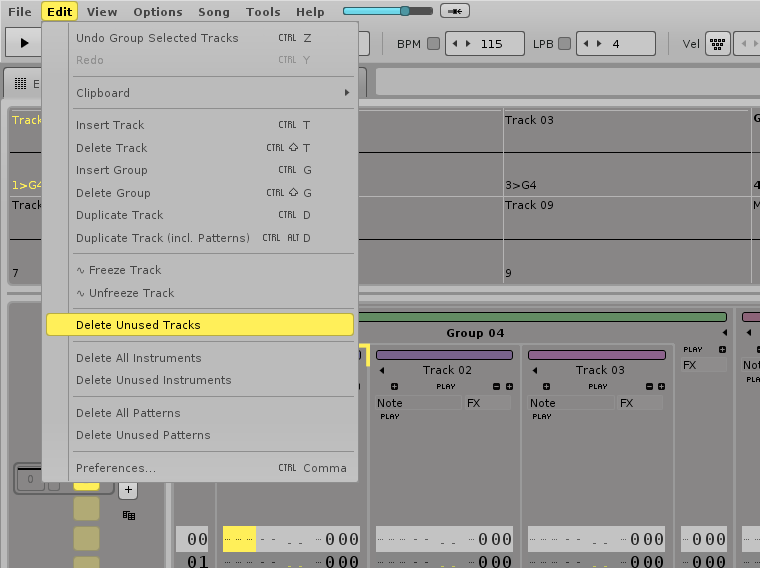The image size is (760, 568).
Task: Choose Delete Unused Instruments
Action: [x=200, y=380]
